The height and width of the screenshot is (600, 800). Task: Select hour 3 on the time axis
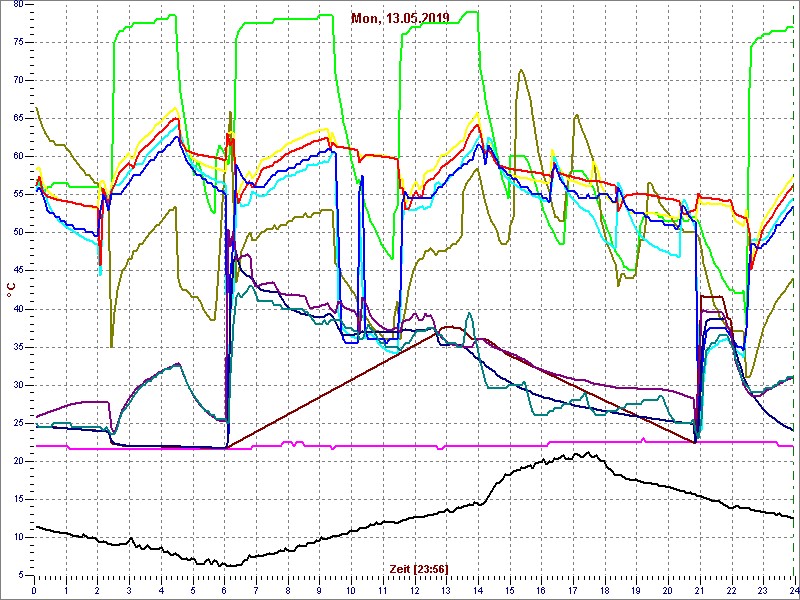click(x=129, y=590)
